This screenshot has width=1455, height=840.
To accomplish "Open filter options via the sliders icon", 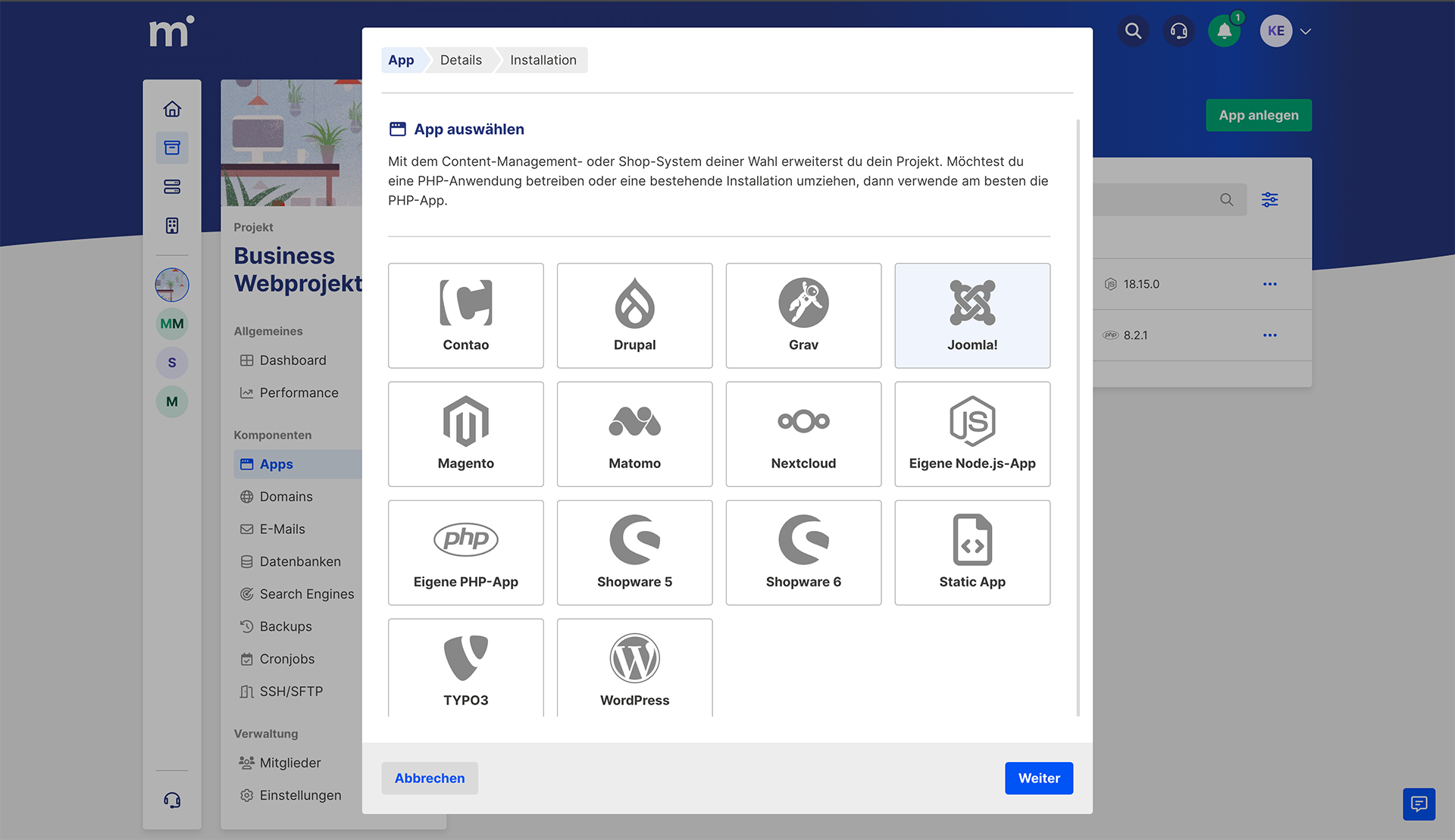I will tap(1270, 199).
